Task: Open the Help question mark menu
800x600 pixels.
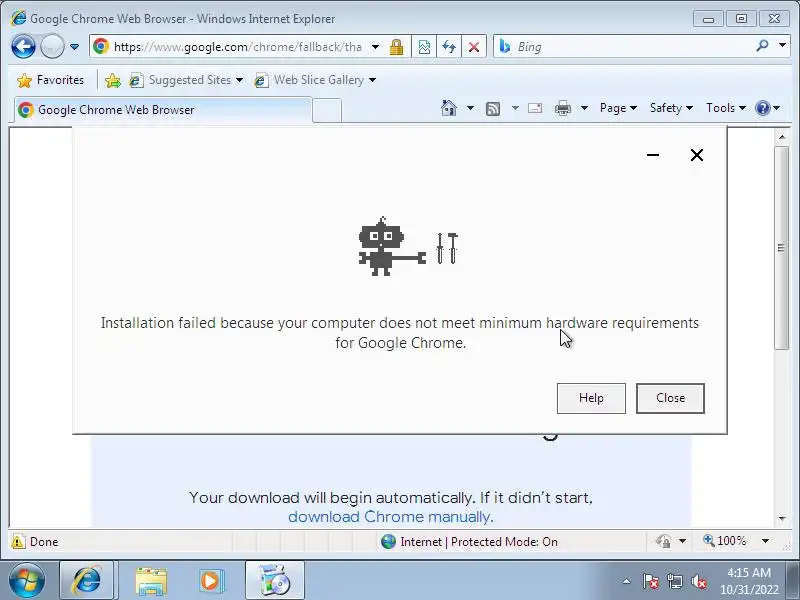Action: click(767, 108)
